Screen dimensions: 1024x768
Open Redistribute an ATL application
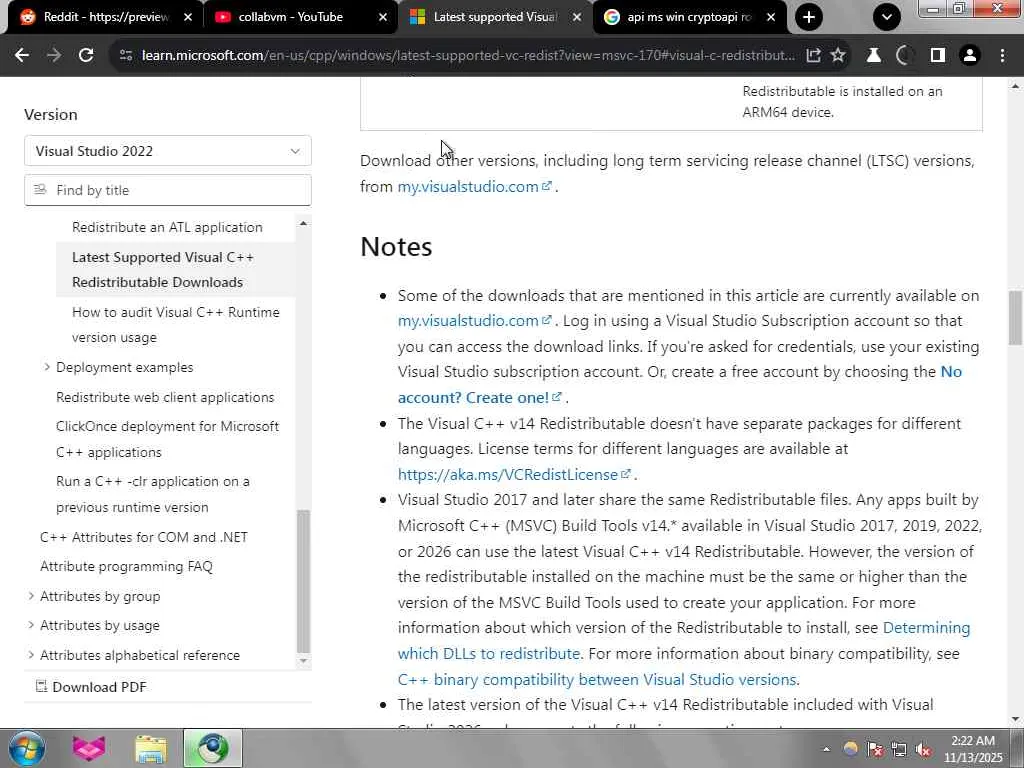167,227
